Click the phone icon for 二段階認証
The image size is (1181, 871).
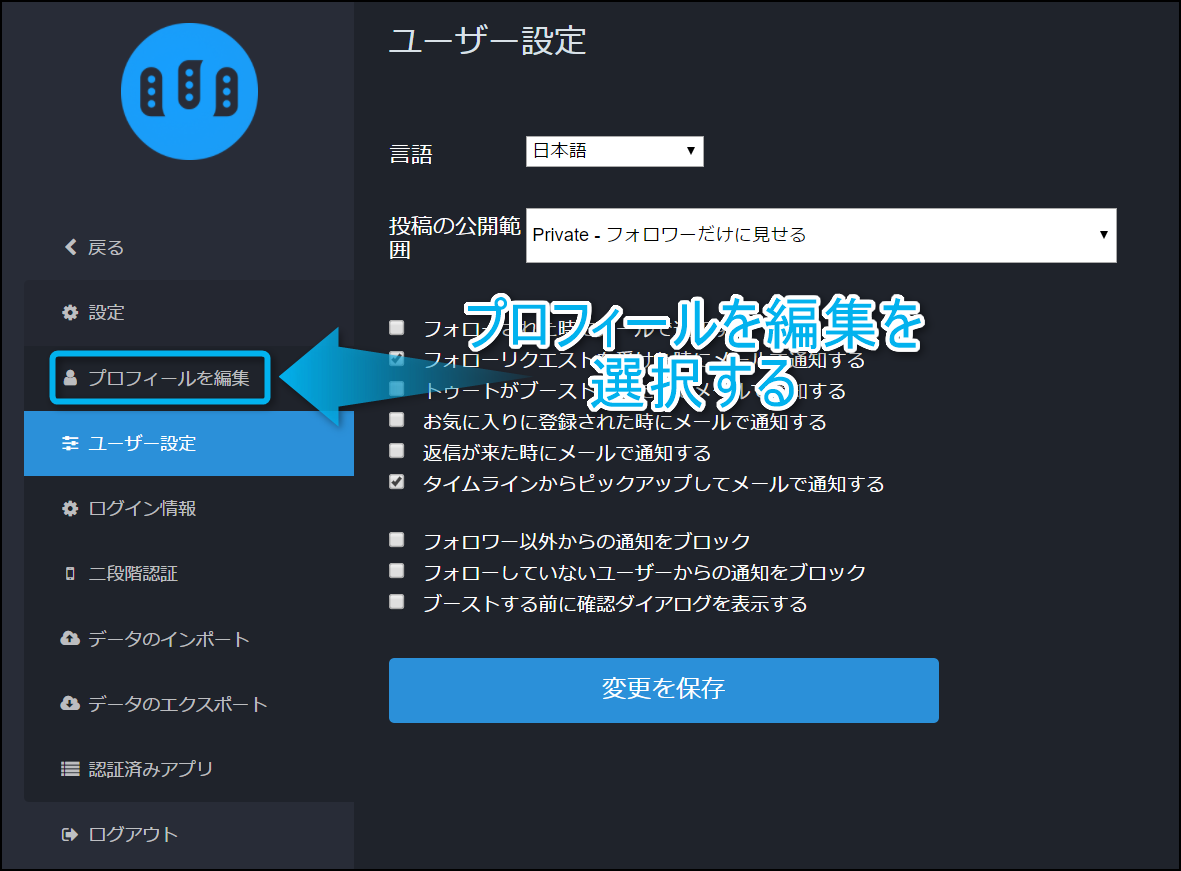70,574
